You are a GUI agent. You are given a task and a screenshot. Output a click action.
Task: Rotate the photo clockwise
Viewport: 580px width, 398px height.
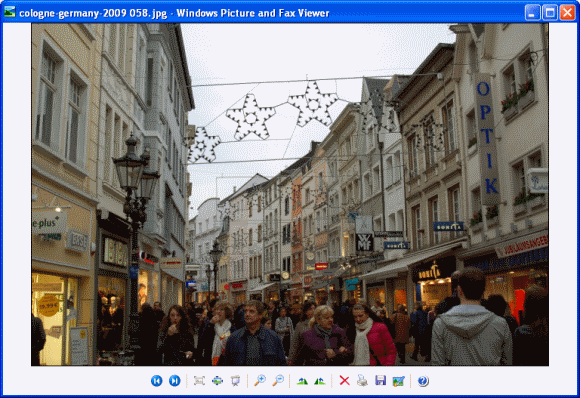click(302, 381)
